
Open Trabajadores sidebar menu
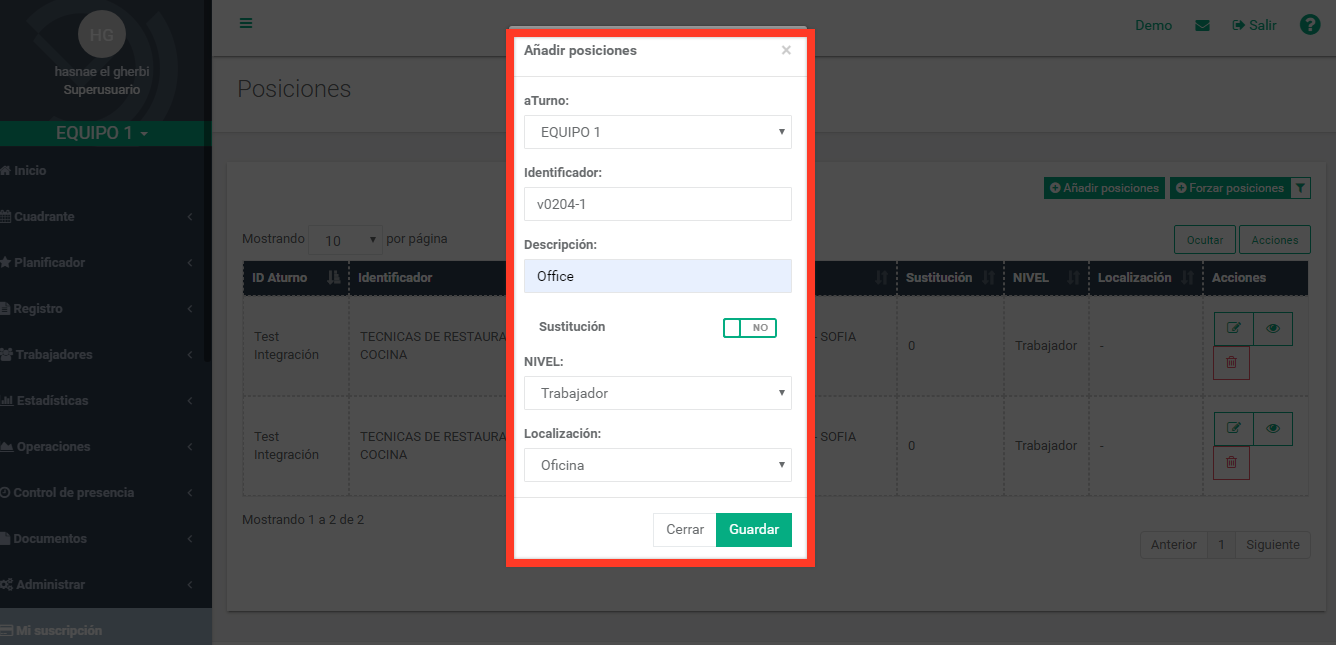point(54,355)
